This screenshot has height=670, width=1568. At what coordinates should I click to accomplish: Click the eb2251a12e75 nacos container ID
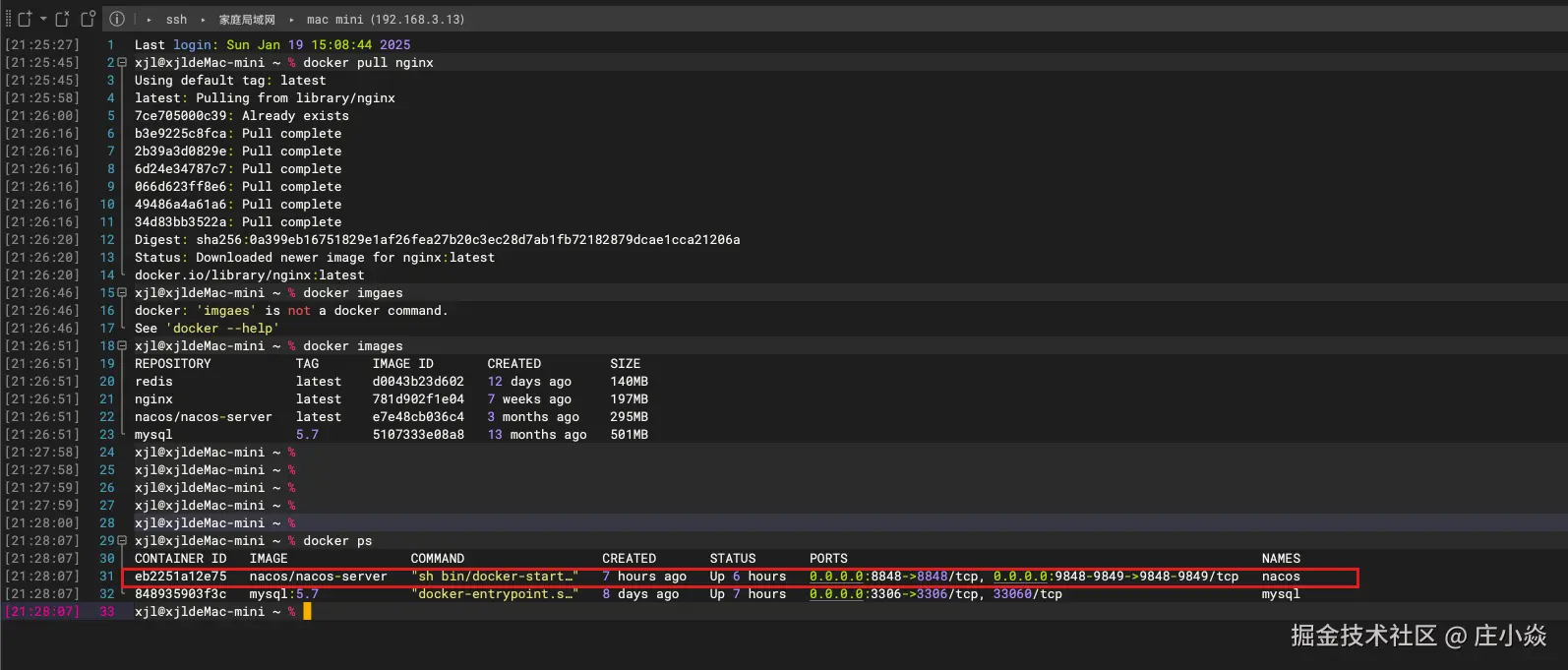point(180,577)
